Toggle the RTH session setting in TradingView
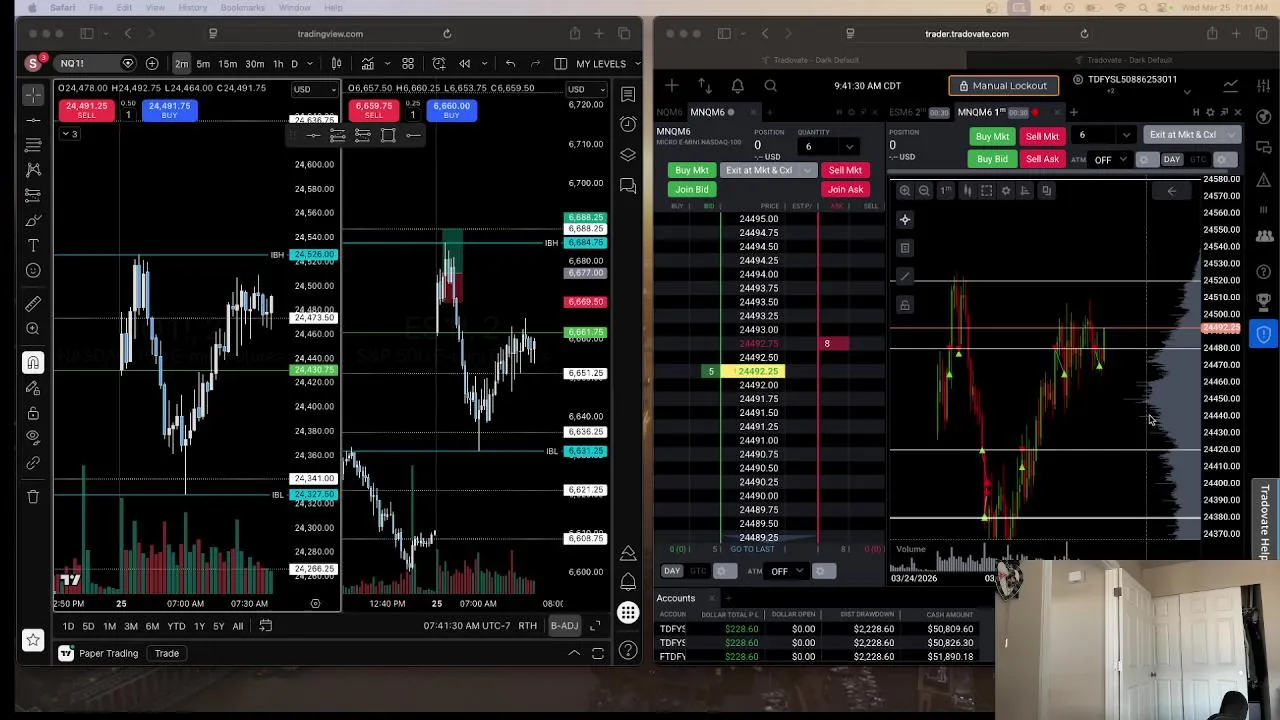 coord(527,626)
